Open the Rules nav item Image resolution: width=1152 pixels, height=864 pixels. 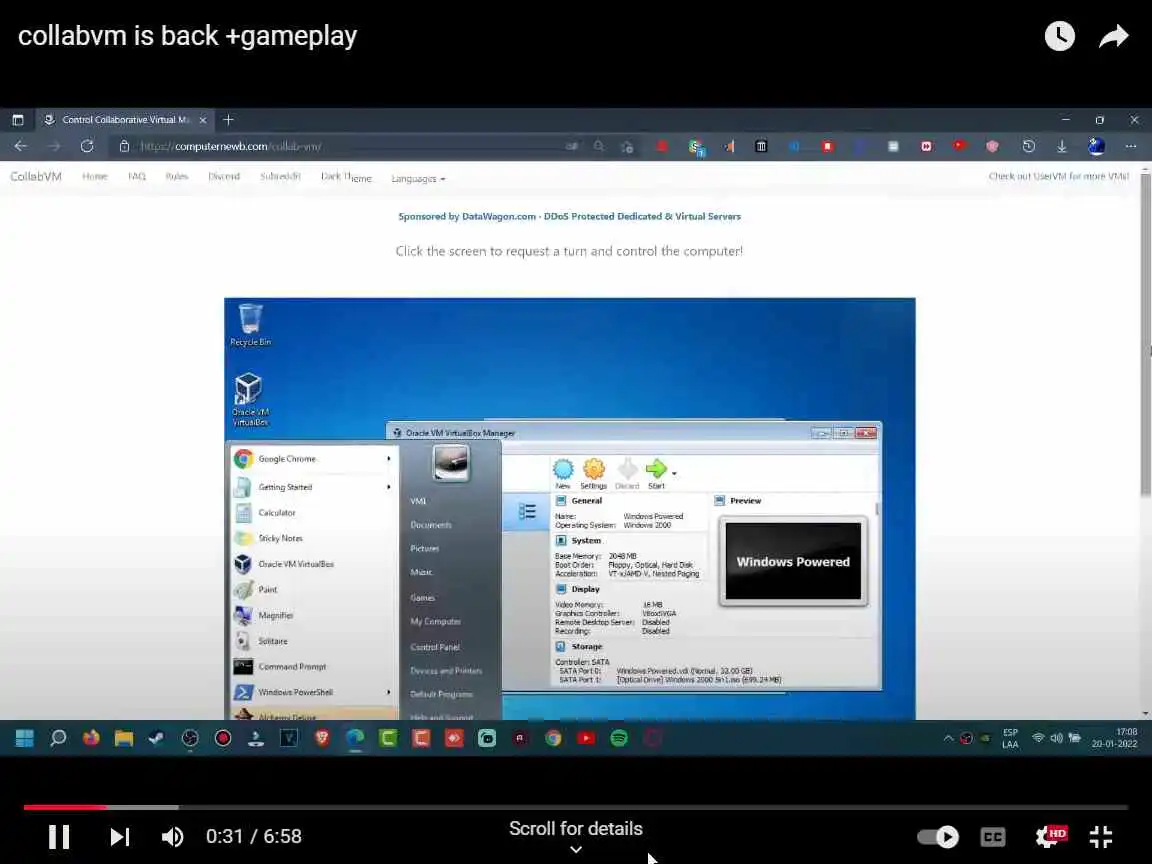(176, 176)
